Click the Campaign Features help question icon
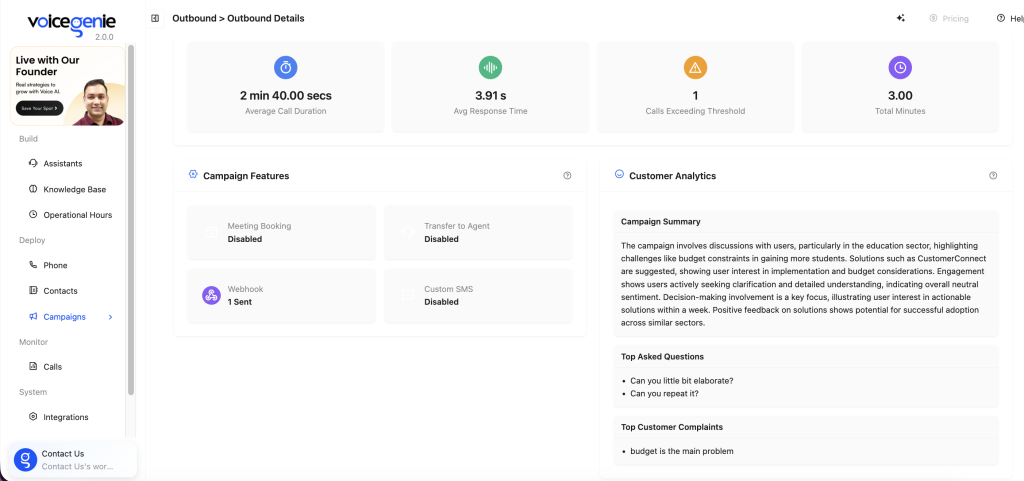Screen dimensions: 1024x481 (567, 176)
